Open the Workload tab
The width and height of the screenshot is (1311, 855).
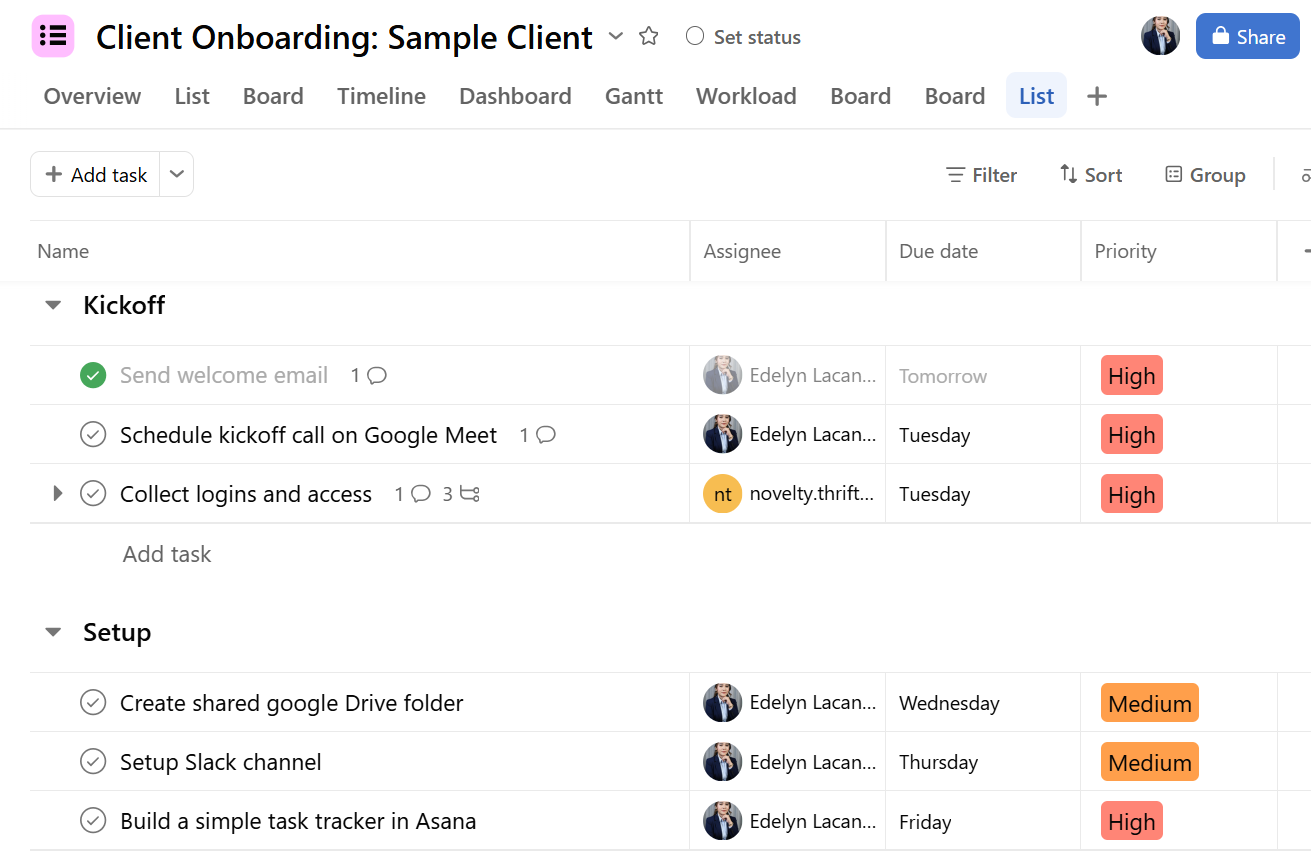coord(746,96)
